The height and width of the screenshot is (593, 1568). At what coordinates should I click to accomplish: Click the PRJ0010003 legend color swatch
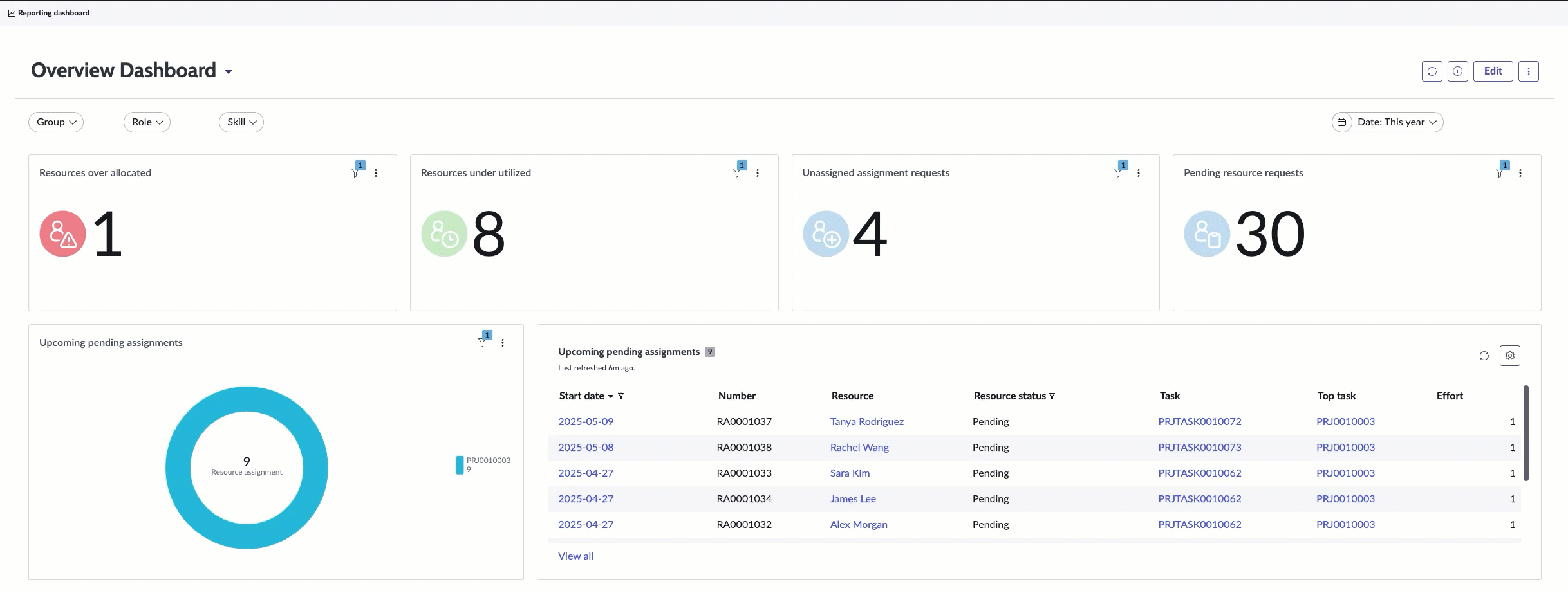pos(460,465)
